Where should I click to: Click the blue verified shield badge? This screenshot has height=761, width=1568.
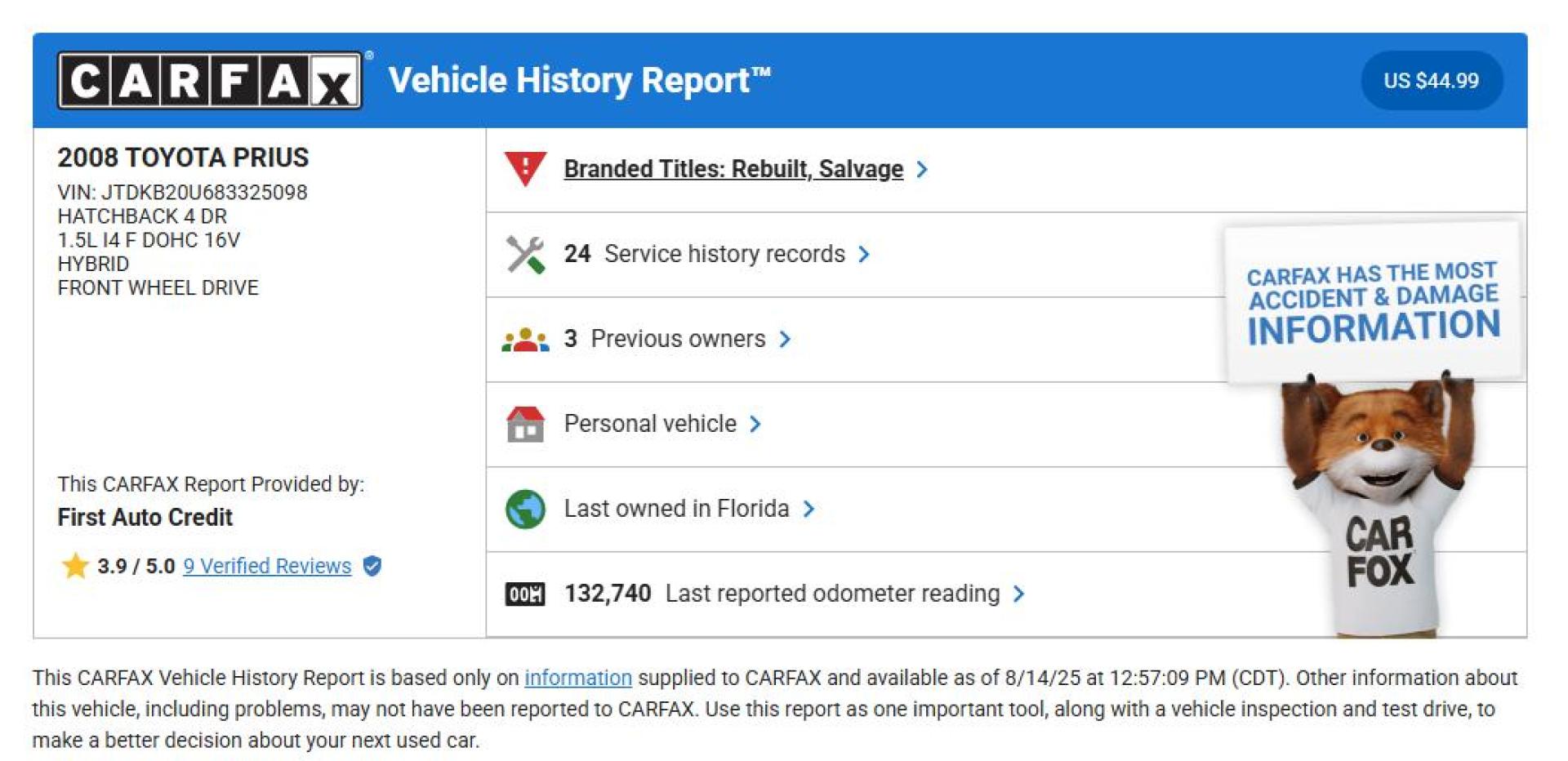372,566
